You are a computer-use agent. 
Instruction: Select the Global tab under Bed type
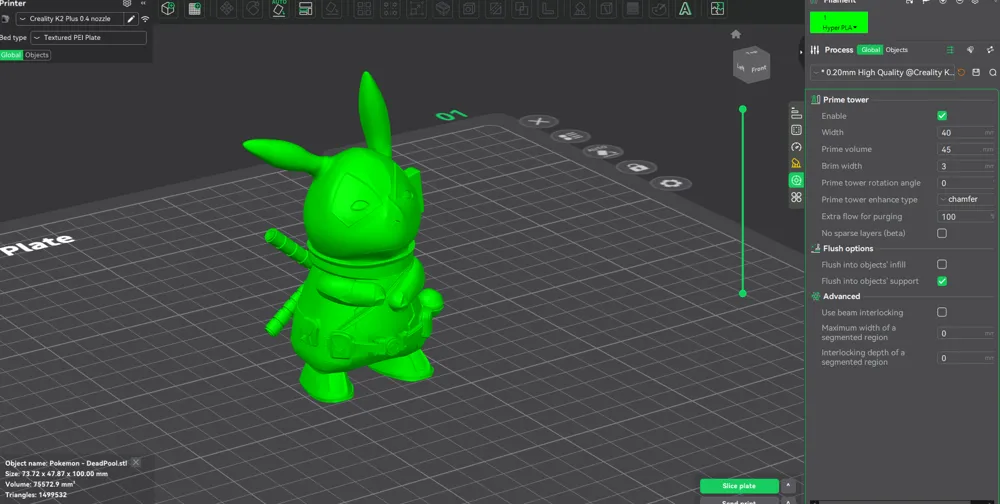[x=11, y=55]
